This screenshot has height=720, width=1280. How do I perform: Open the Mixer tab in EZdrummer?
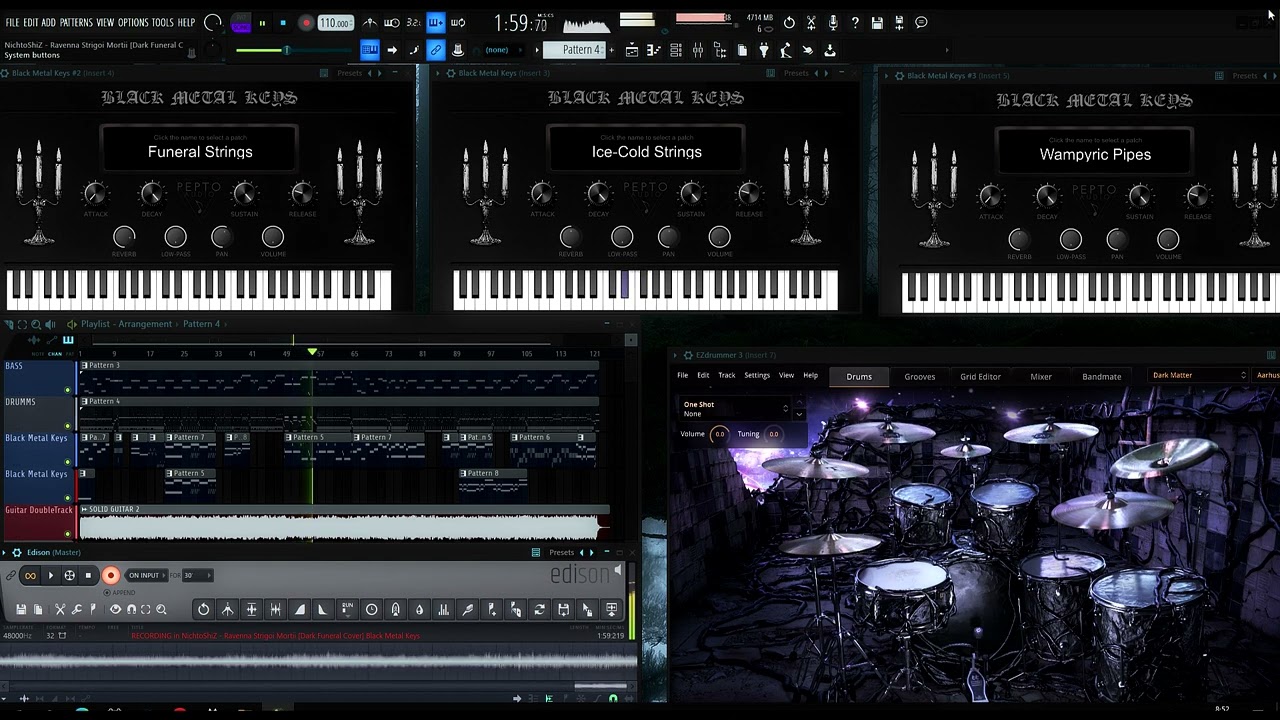coord(1041,377)
